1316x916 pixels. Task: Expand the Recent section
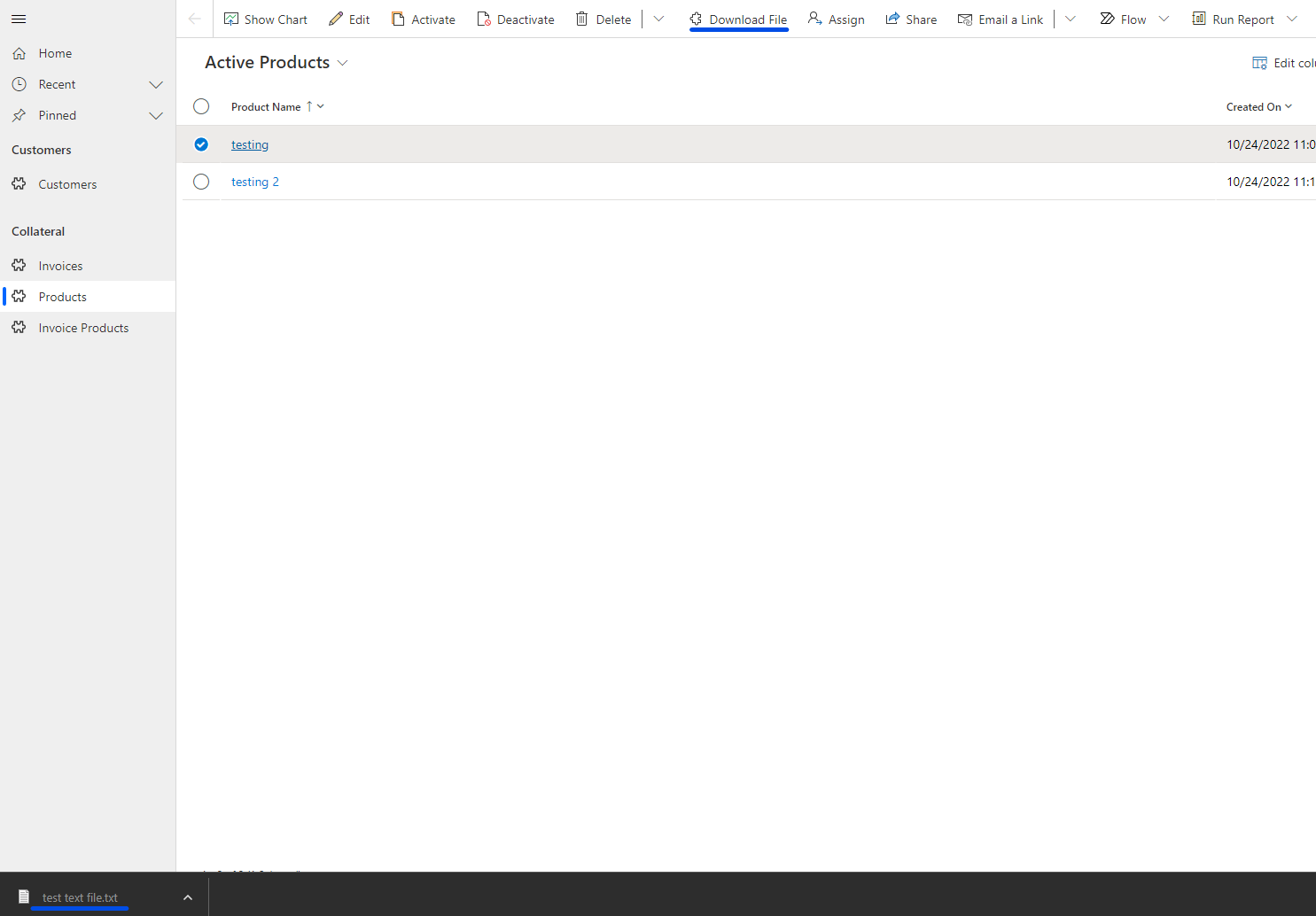click(x=156, y=83)
